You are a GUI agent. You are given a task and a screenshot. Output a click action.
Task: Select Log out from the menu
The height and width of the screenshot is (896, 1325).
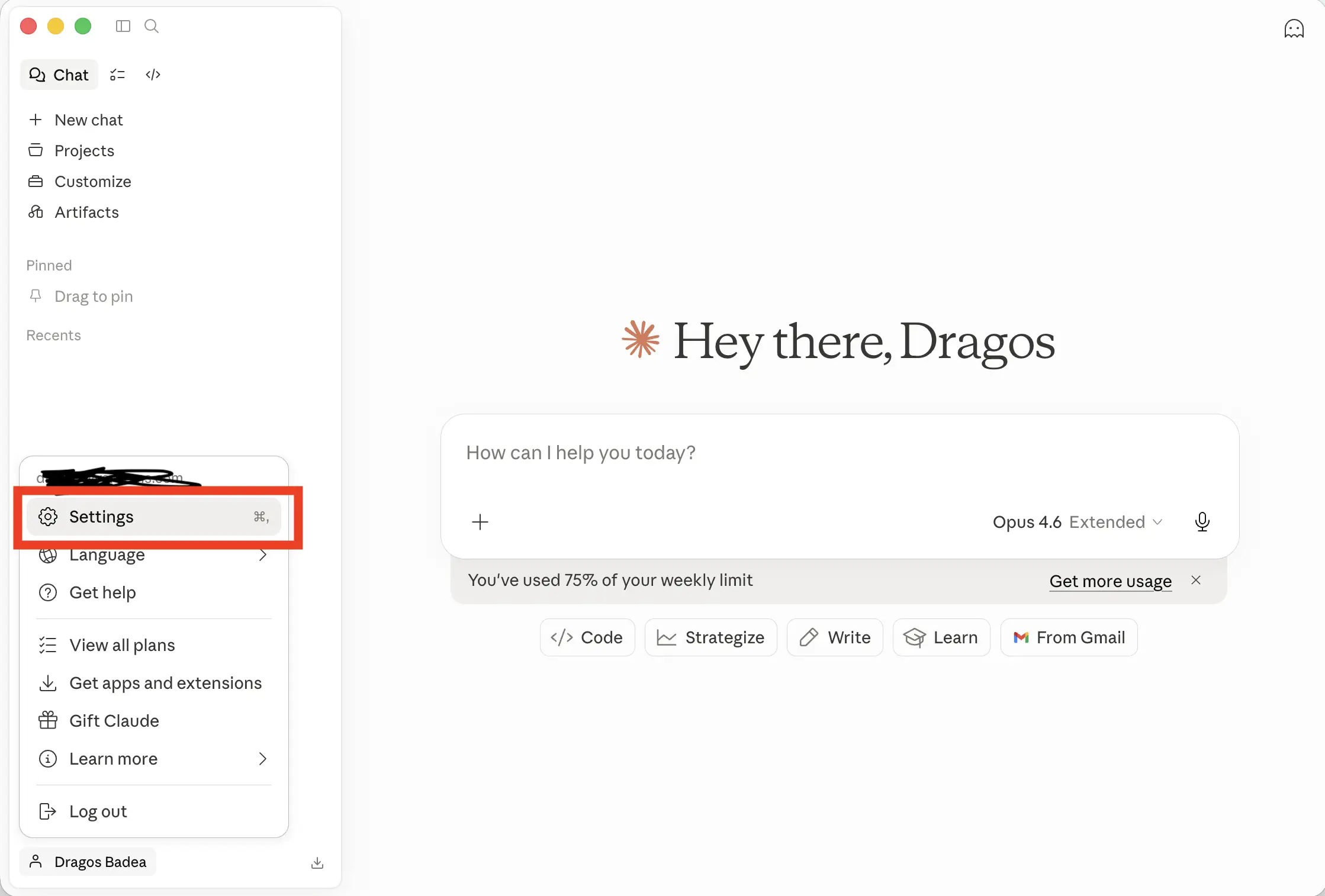point(97,811)
